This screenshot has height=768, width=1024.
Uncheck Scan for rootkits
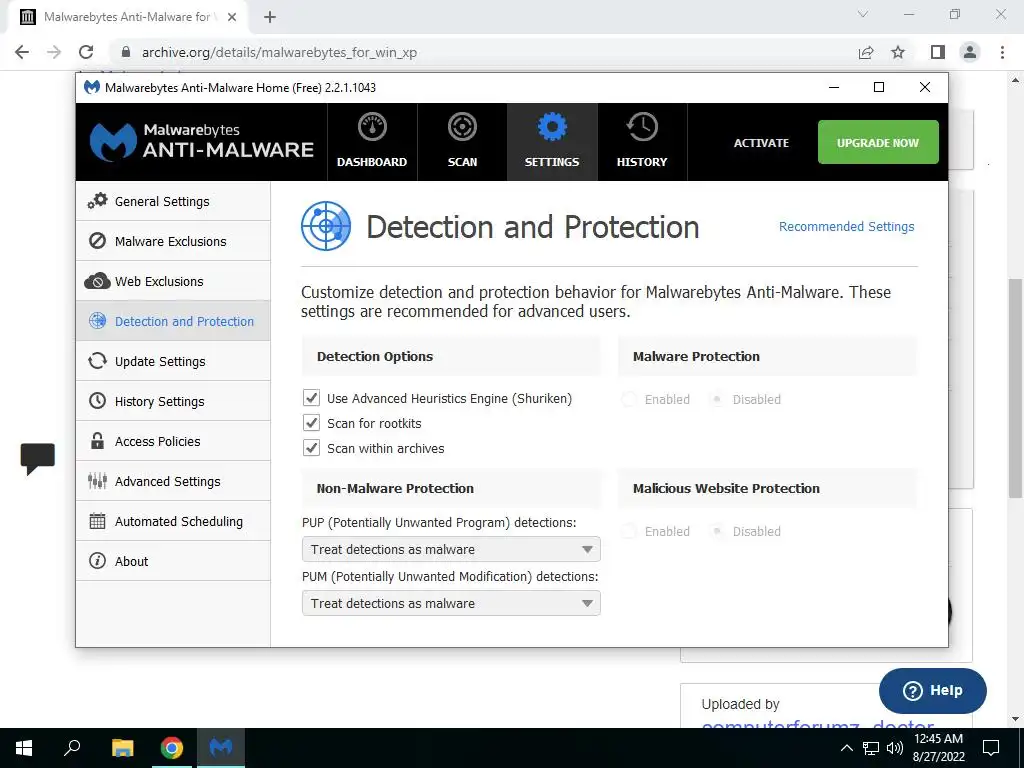pyautogui.click(x=312, y=423)
